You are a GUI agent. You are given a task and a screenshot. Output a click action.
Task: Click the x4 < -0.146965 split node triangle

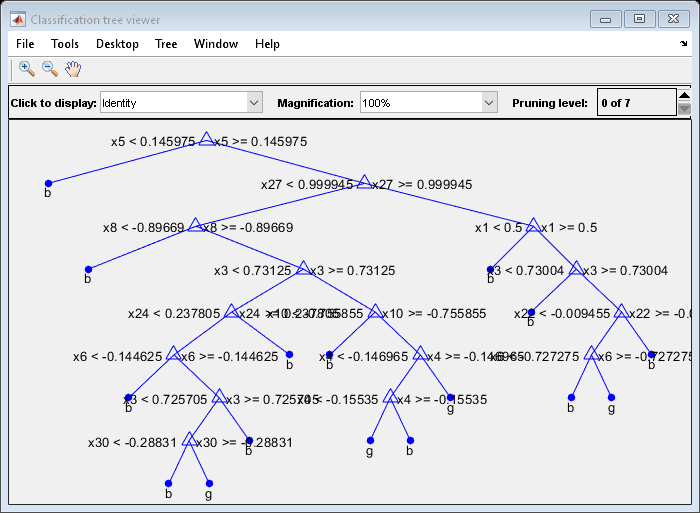(420, 354)
